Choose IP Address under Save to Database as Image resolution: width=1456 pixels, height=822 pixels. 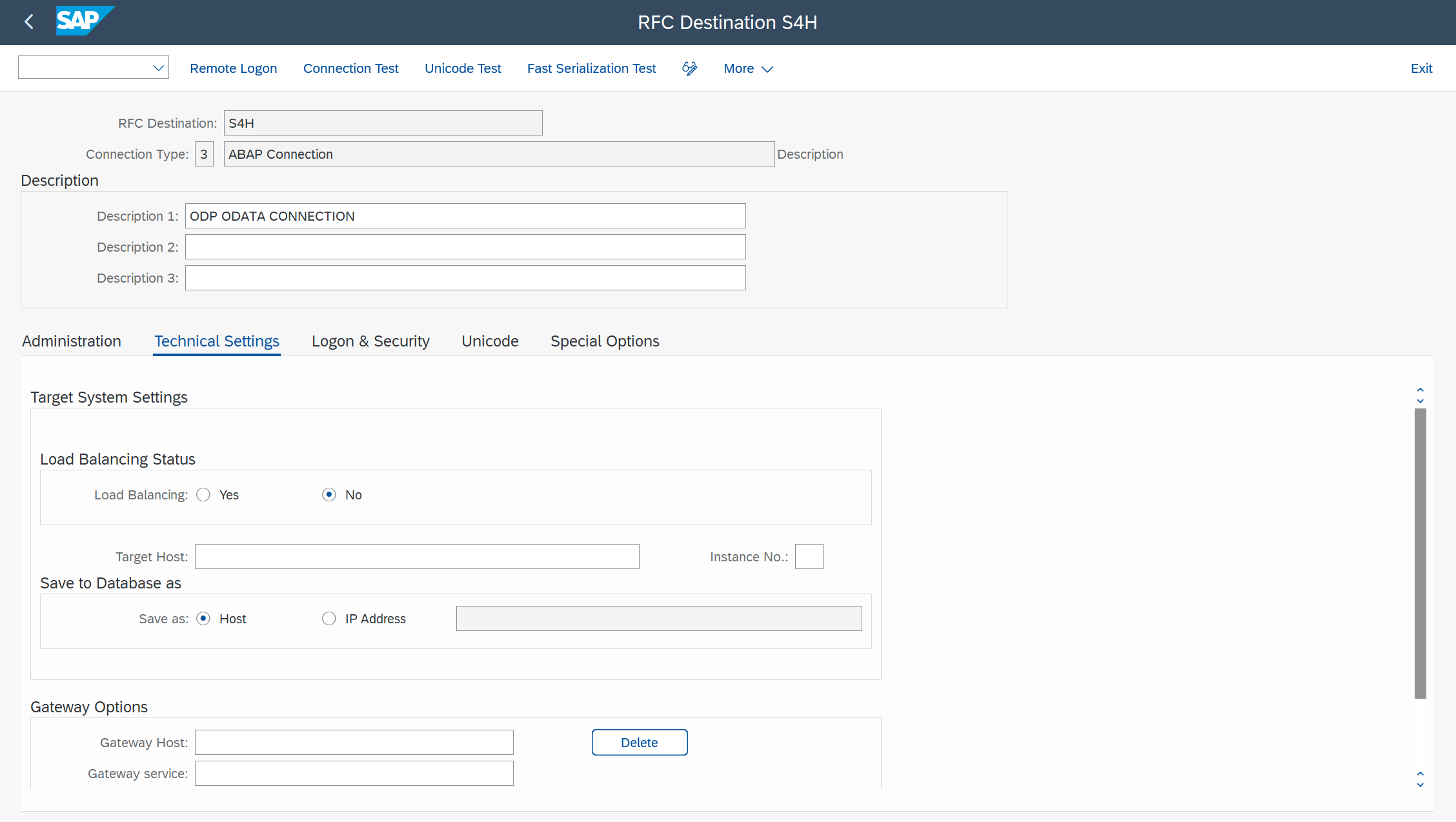[329, 618]
